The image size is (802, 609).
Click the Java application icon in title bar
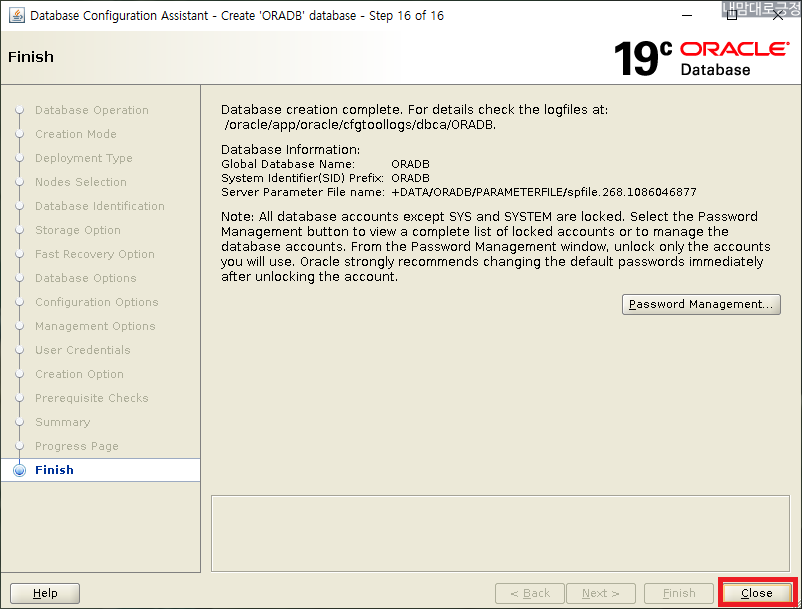(x=17, y=15)
